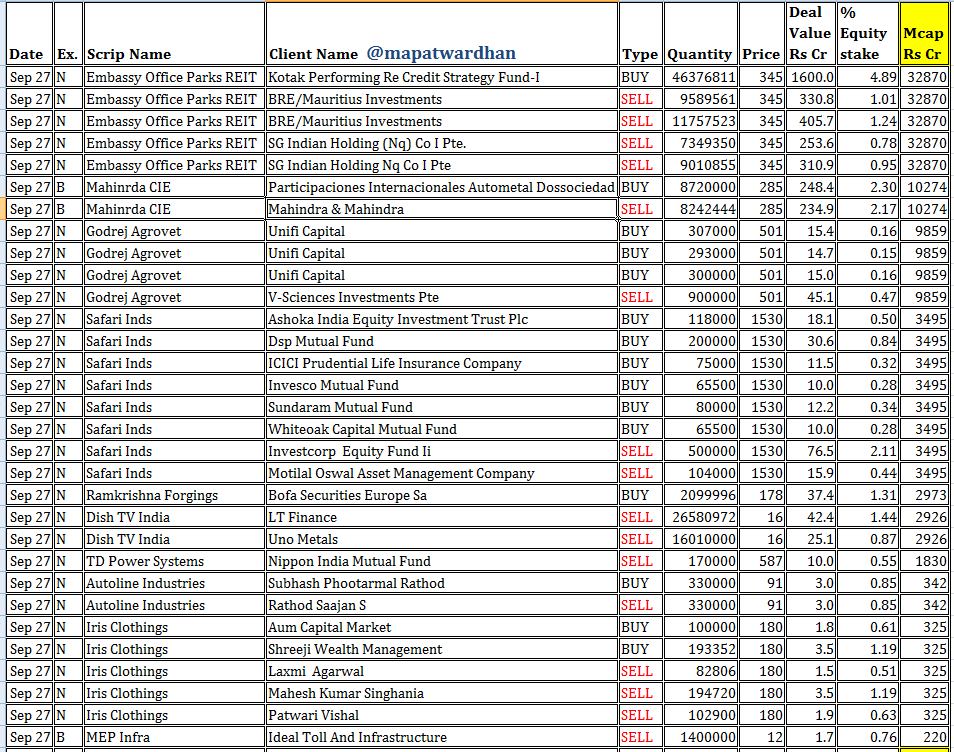Click Aum Capital Market cell
Image resolution: width=954 pixels, height=752 pixels.
442,627
